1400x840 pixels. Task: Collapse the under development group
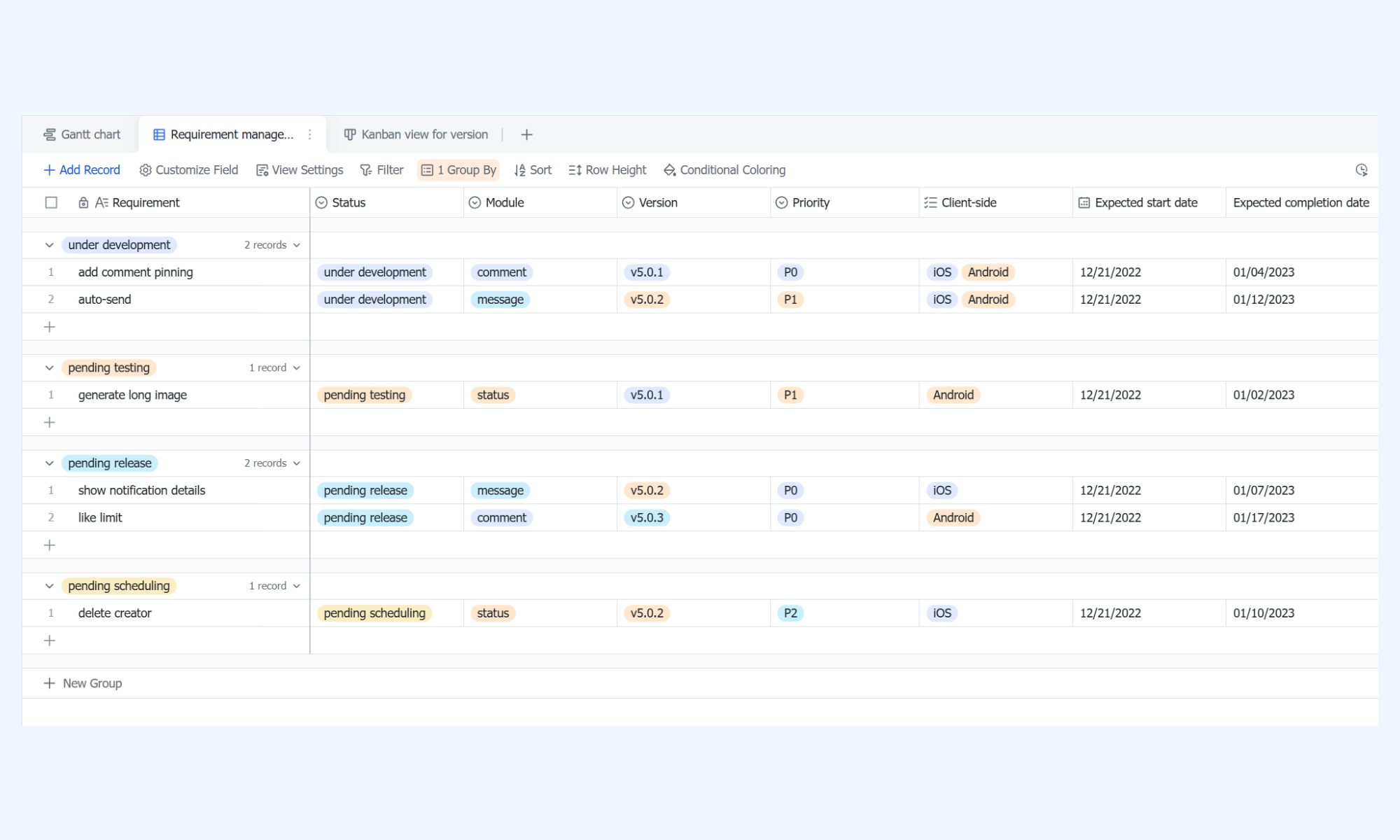point(49,245)
